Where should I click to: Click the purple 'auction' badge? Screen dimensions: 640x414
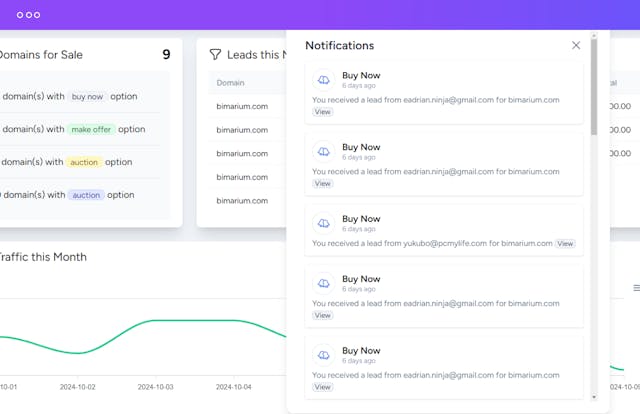[86, 195]
